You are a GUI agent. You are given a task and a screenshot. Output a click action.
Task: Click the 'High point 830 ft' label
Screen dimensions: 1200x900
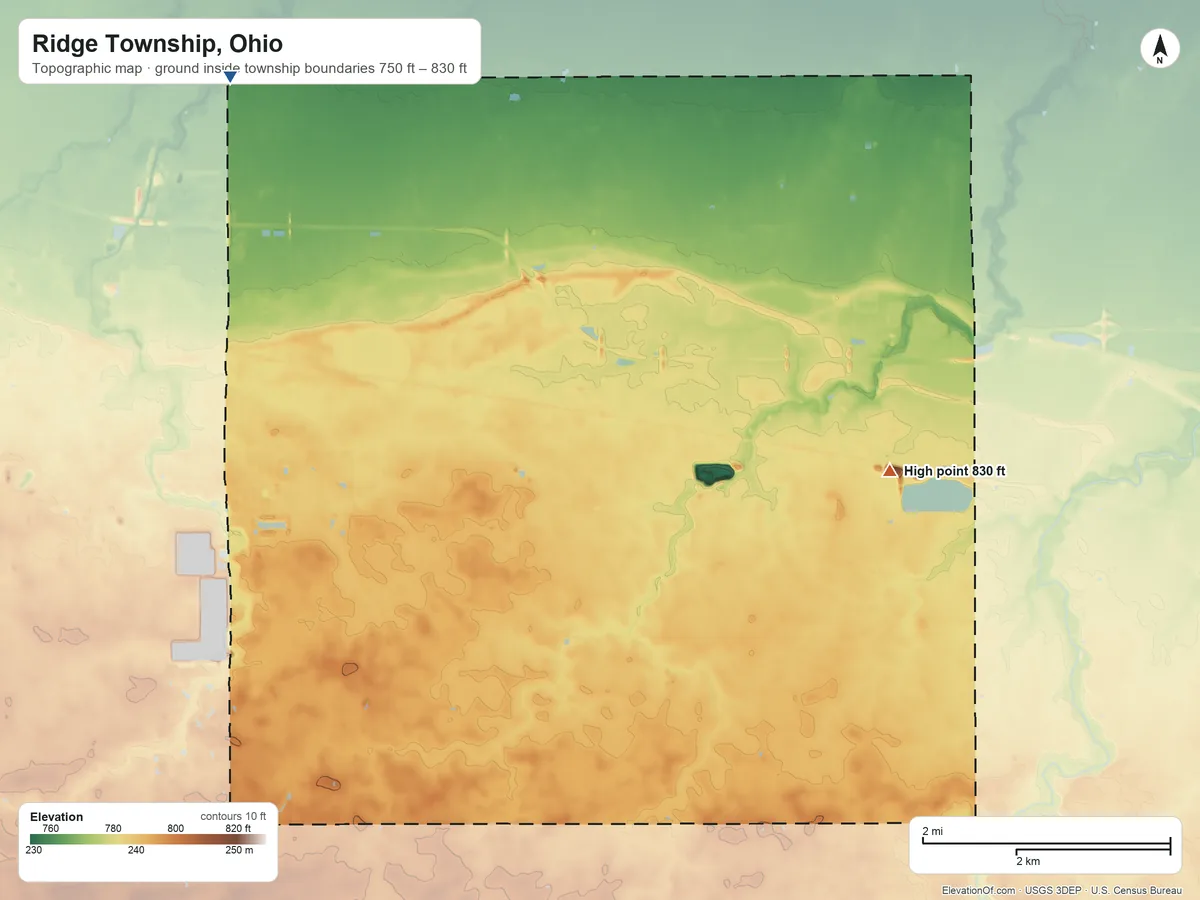(954, 471)
